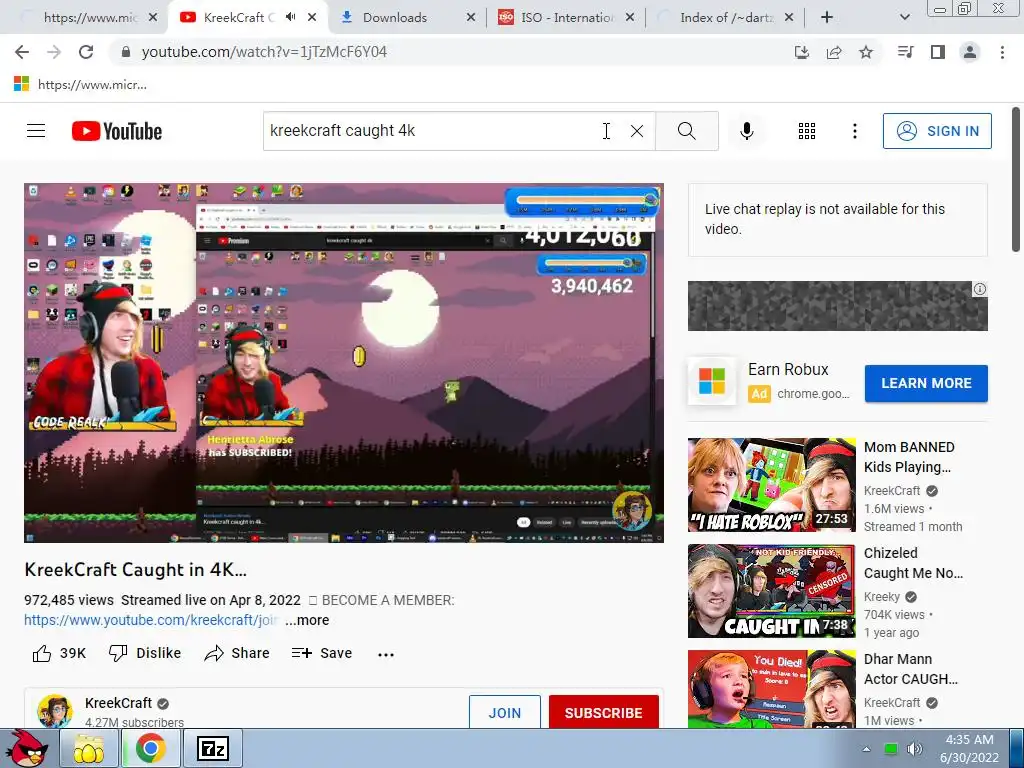Open Mom BANNED Kids Playing title
The height and width of the screenshot is (768, 1024).
(909, 457)
